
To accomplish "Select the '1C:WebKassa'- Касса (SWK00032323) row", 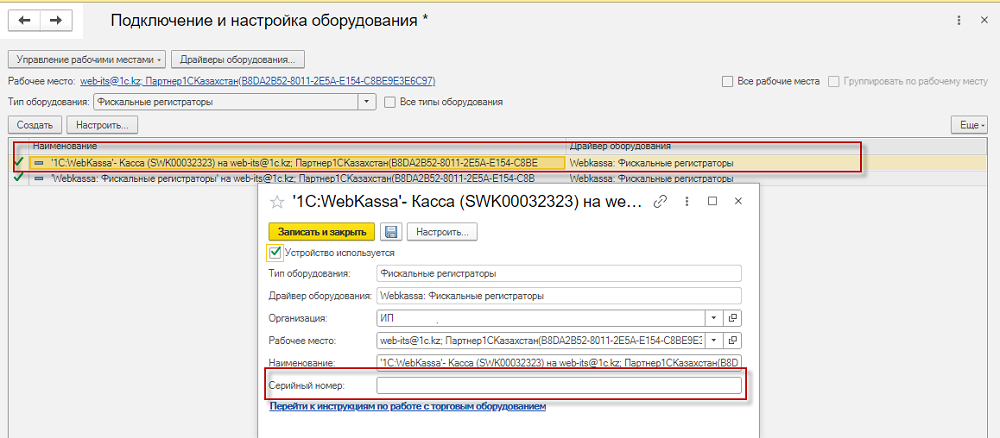I will click(x=297, y=163).
